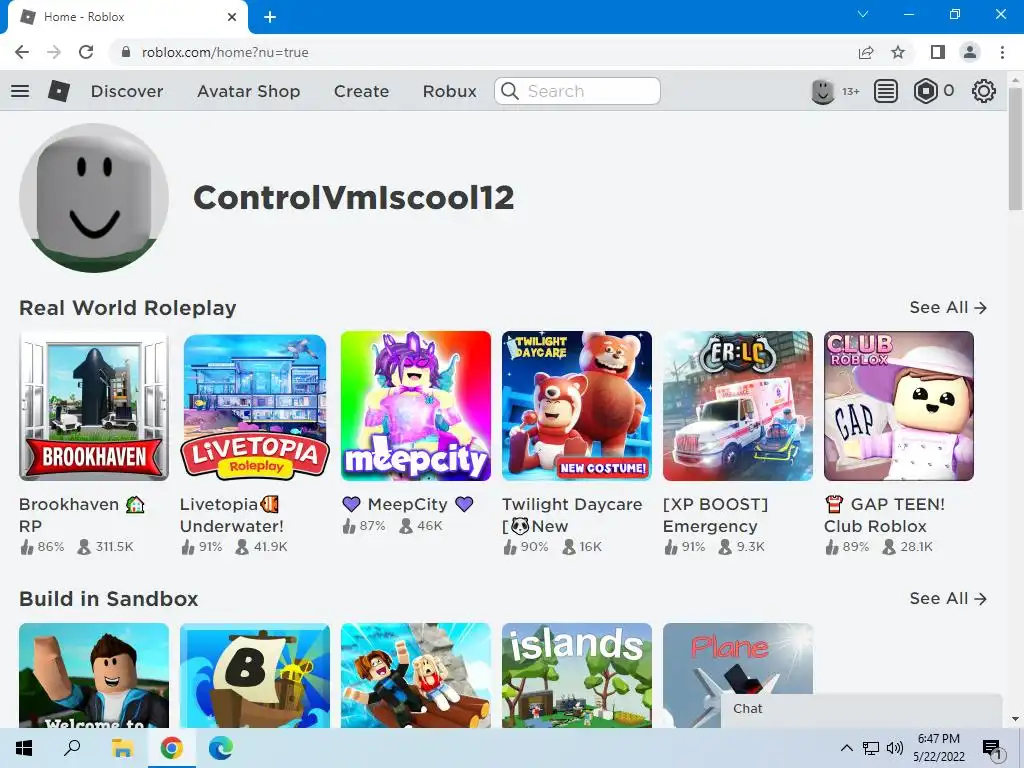The width and height of the screenshot is (1024, 768).
Task: Open the islands game thumbnail
Action: [x=577, y=675]
